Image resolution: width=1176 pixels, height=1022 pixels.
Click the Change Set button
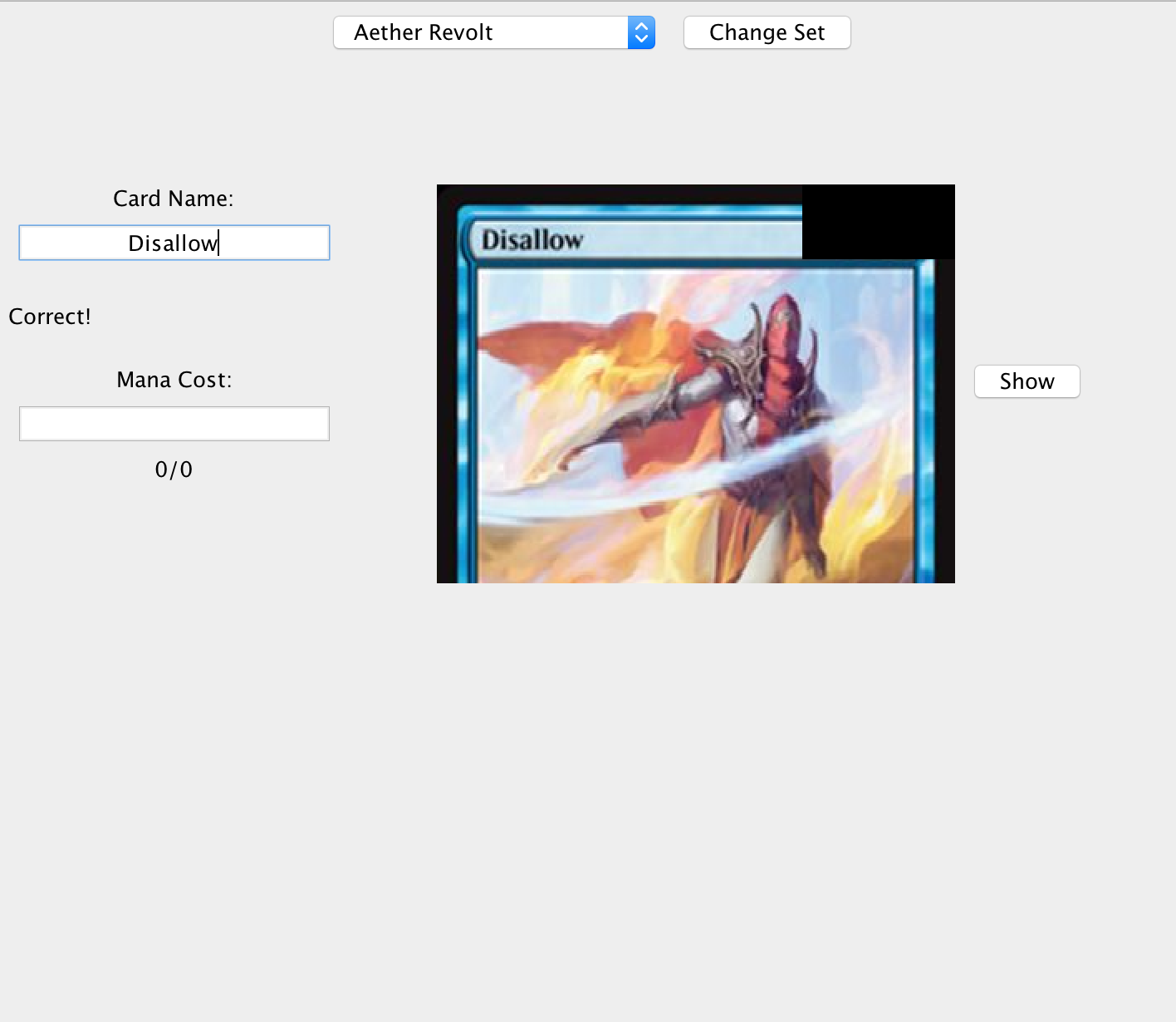(767, 32)
